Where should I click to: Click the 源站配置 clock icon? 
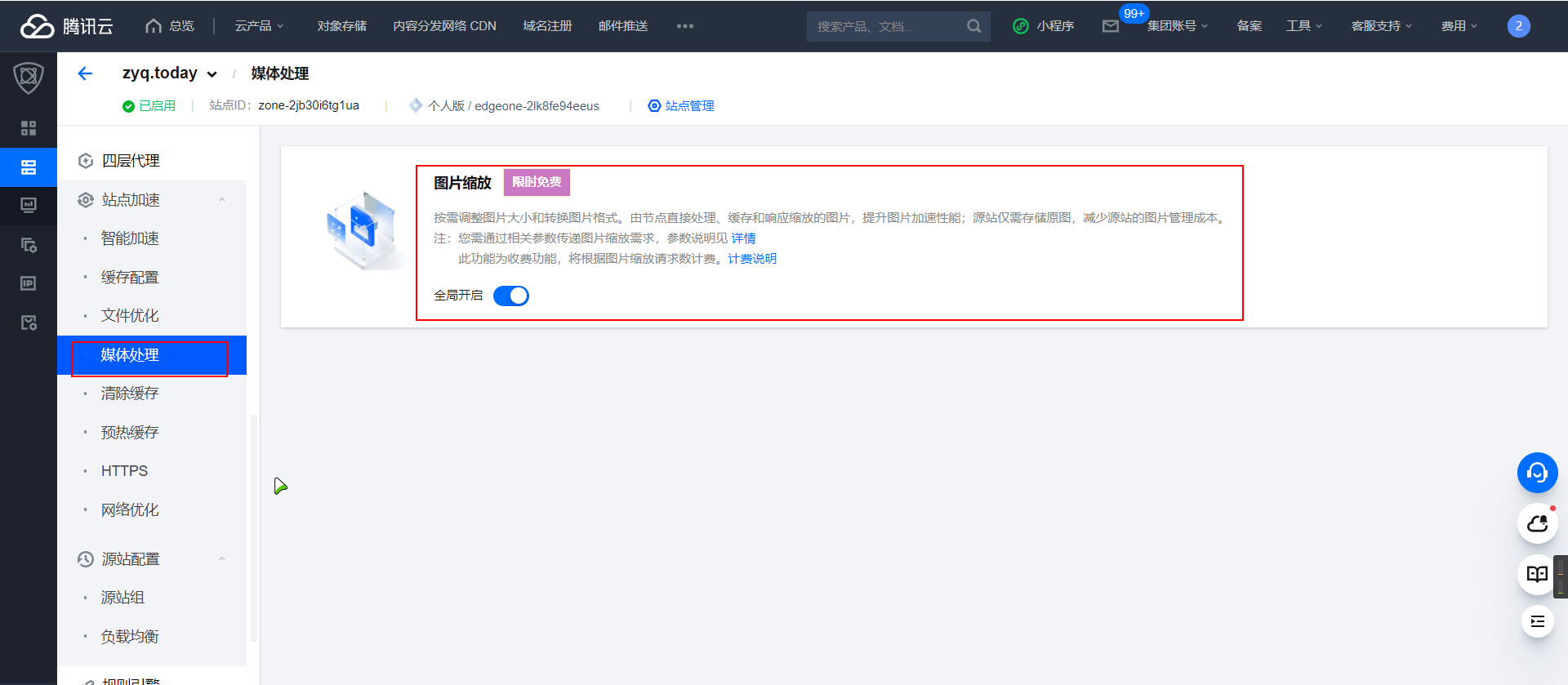click(x=86, y=559)
